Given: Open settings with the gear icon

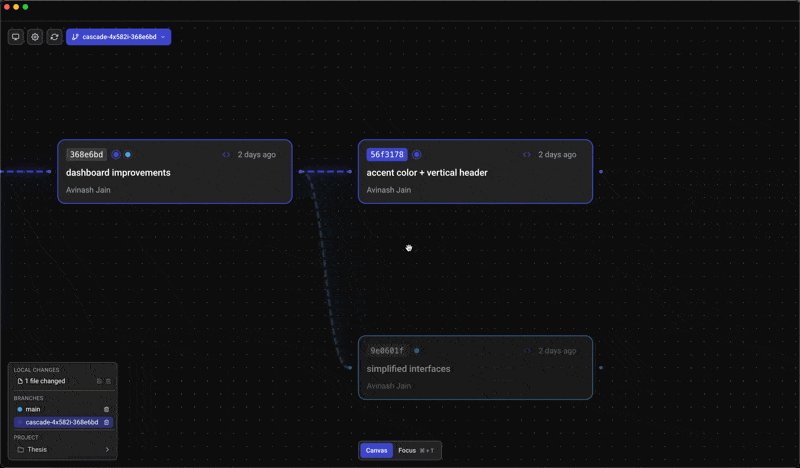Looking at the screenshot, I should pos(35,37).
